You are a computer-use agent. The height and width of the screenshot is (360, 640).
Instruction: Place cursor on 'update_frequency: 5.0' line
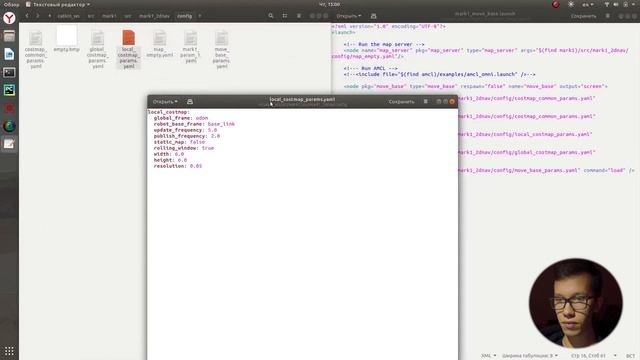coord(185,130)
